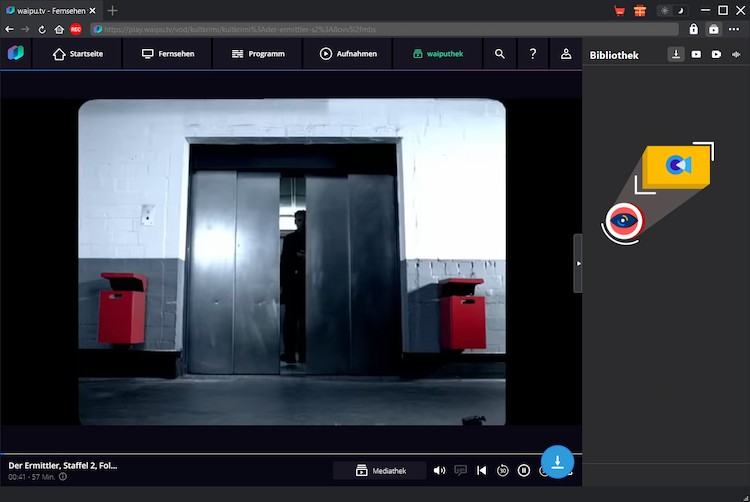Select the waipu.tv - Fernsehen tab
The height and width of the screenshot is (502, 750).
(x=50, y=11)
